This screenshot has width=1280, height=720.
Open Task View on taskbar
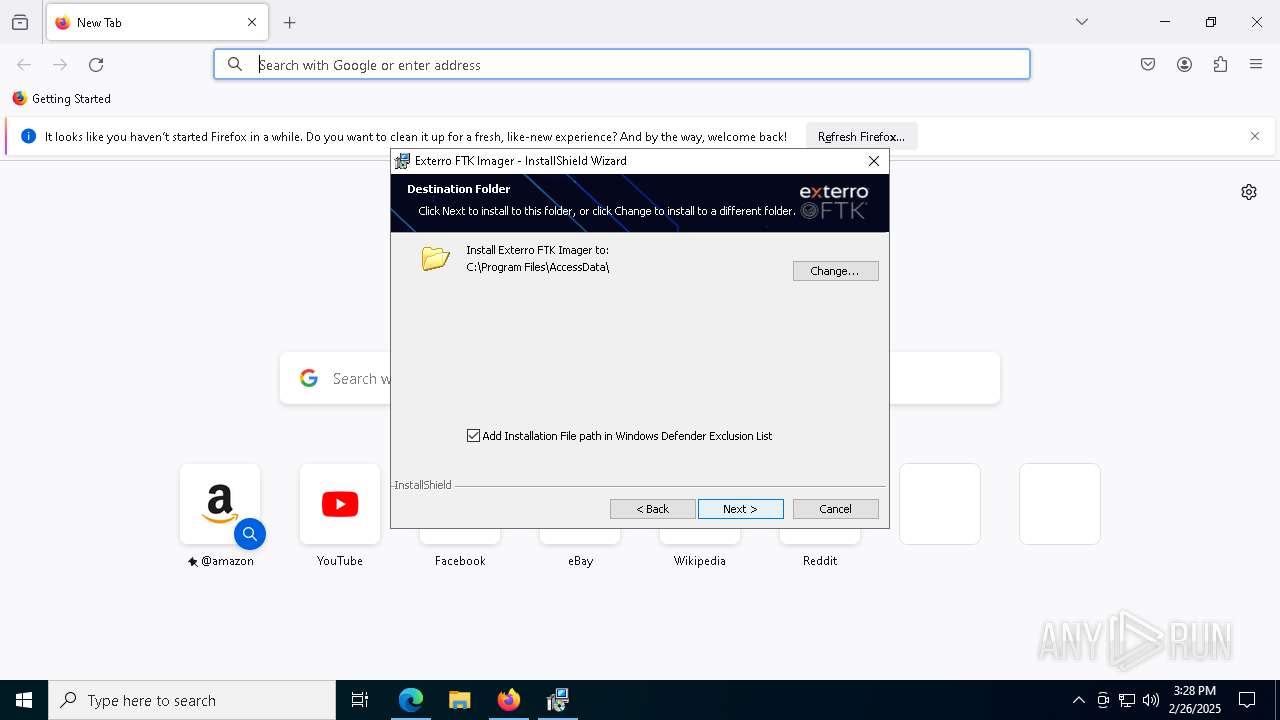360,700
